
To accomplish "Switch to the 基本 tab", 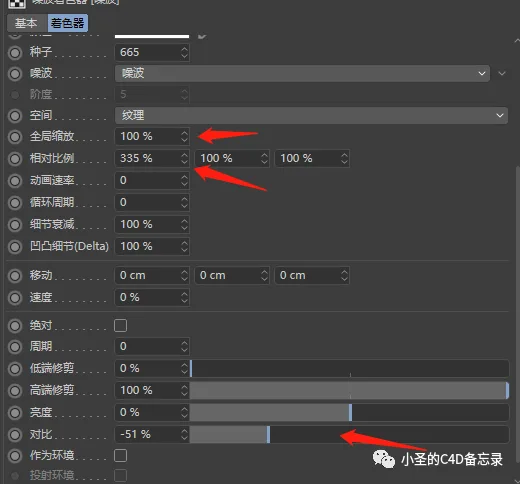I will click(x=26, y=23).
